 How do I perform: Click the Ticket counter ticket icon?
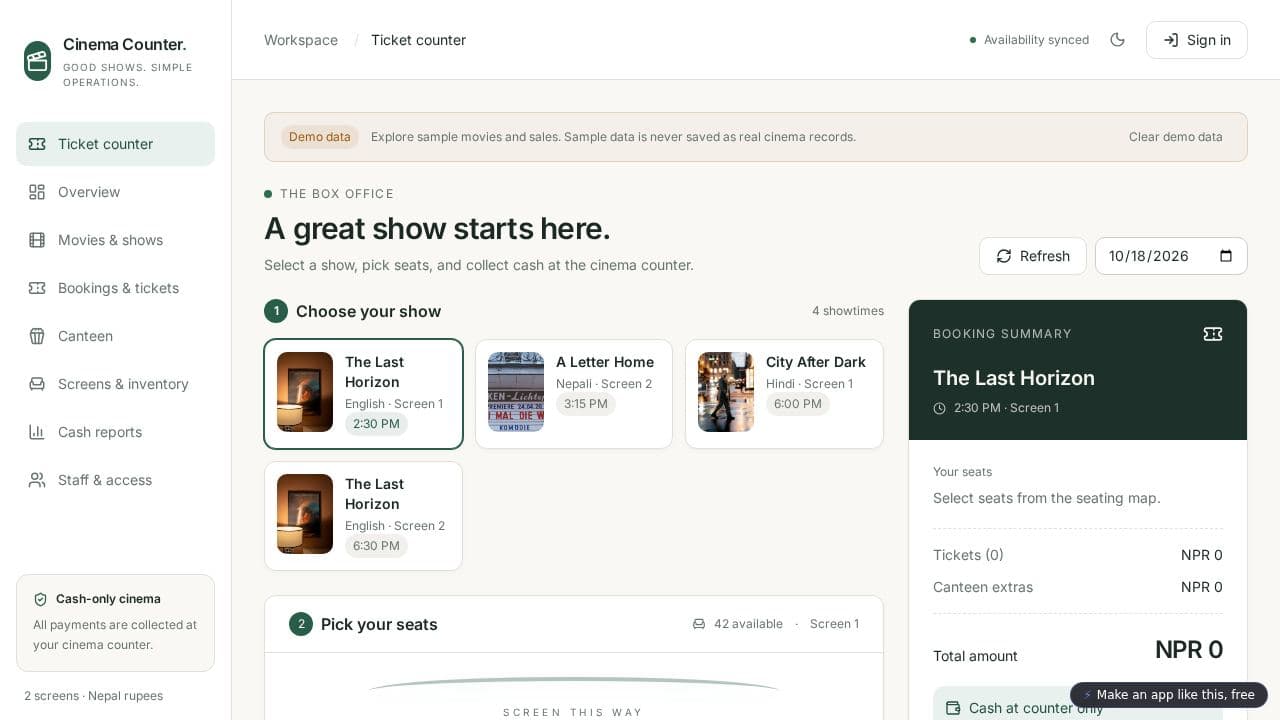[37, 144]
